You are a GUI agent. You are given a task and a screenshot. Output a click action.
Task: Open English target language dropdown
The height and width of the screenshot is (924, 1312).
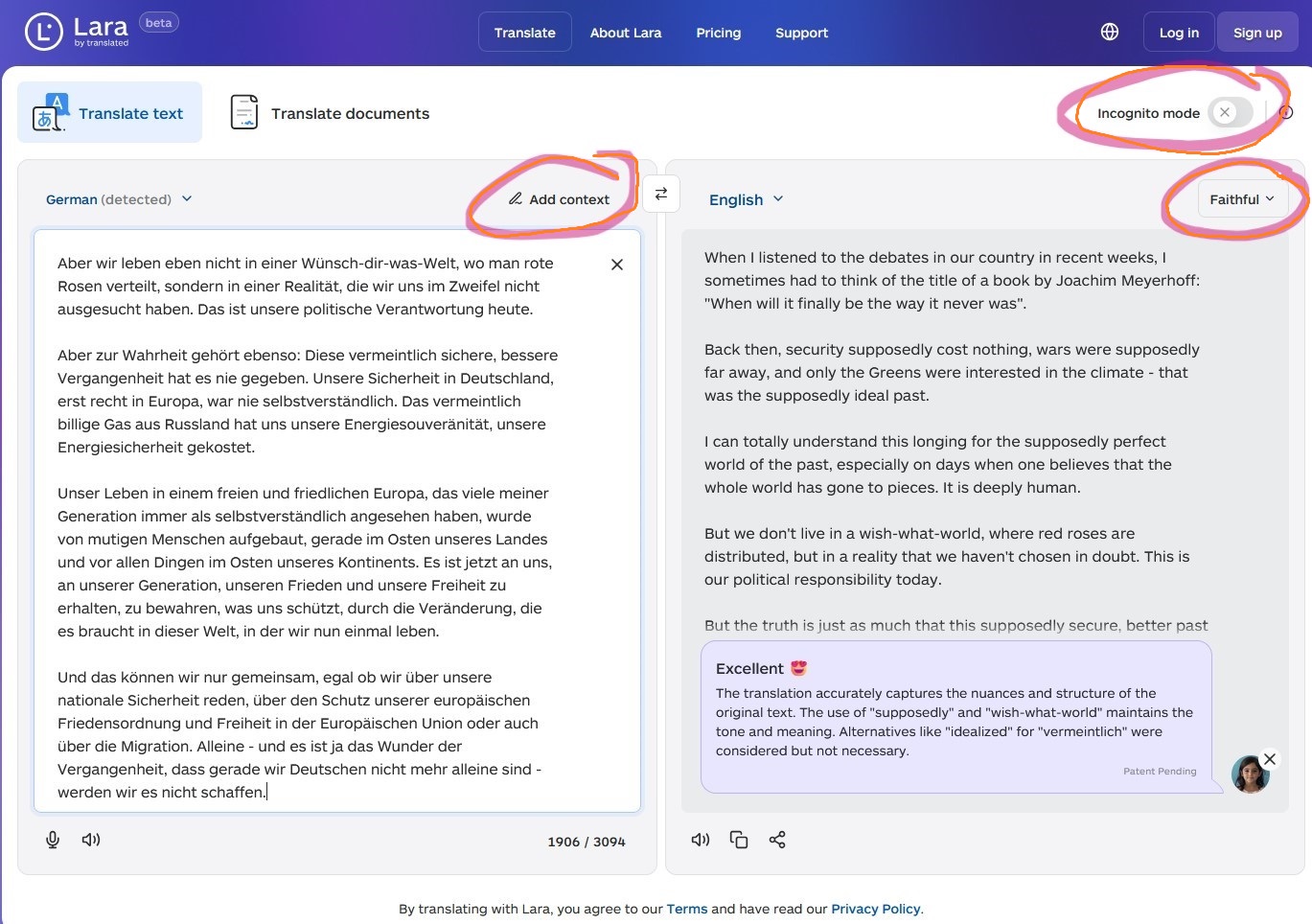pyautogui.click(x=747, y=199)
